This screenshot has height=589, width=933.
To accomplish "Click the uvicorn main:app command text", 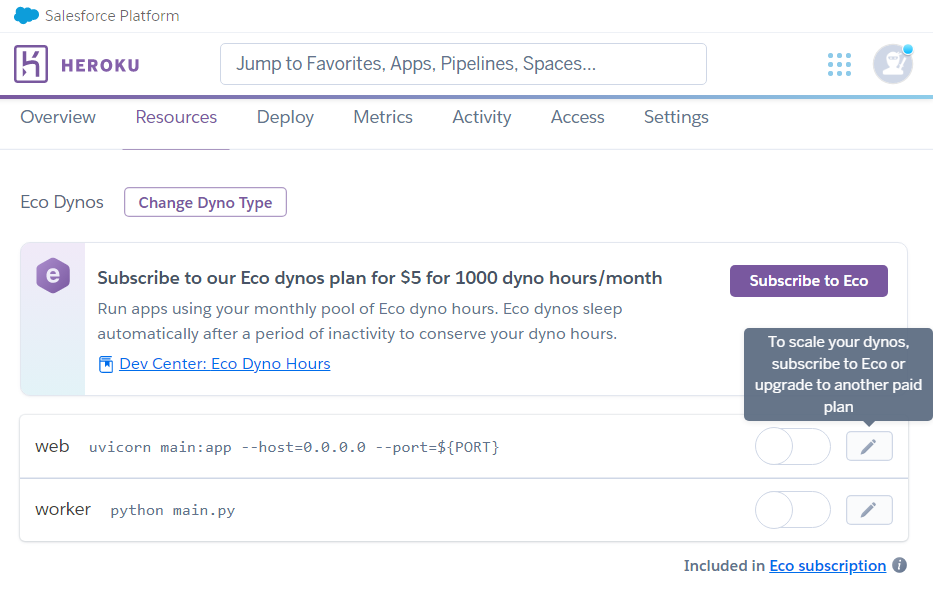I will coord(294,447).
